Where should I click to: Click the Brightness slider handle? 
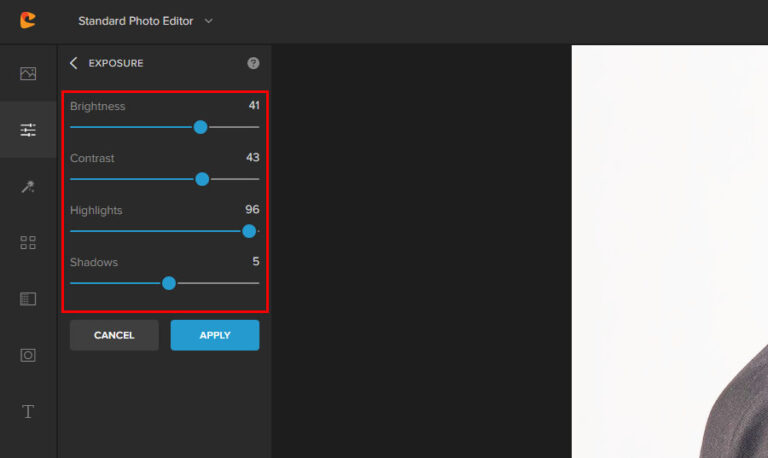click(200, 127)
